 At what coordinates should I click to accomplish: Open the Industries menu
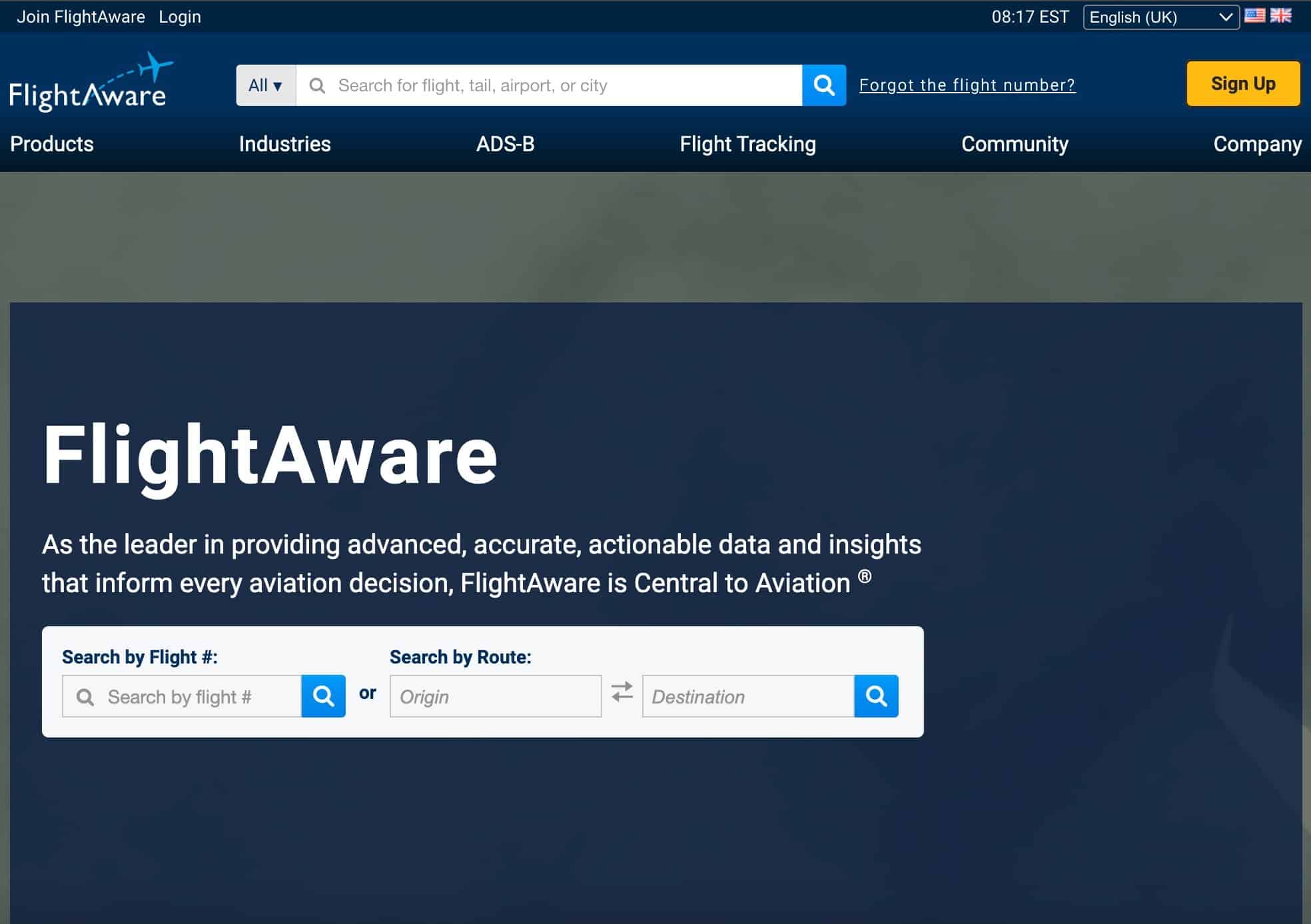tap(284, 144)
